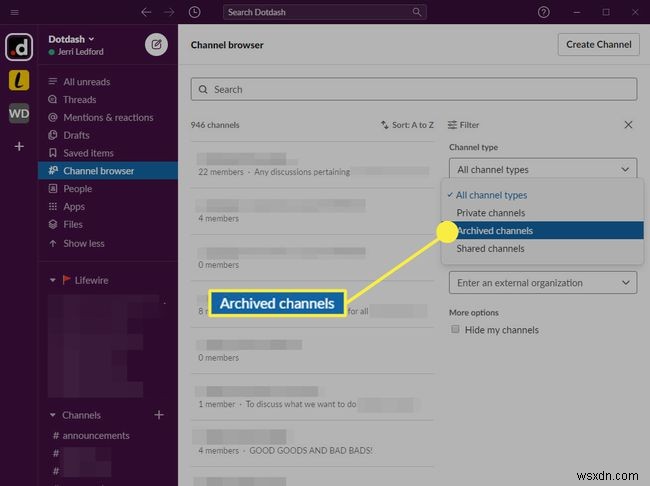The height and width of the screenshot is (486, 650).
Task: Collapse the Channels section arrow
Action: click(53, 415)
